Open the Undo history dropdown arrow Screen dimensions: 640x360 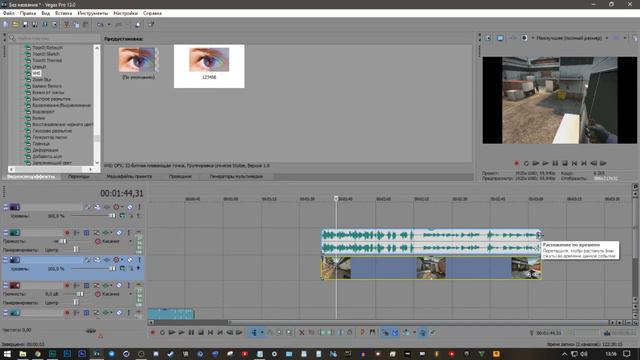[x=109, y=24]
